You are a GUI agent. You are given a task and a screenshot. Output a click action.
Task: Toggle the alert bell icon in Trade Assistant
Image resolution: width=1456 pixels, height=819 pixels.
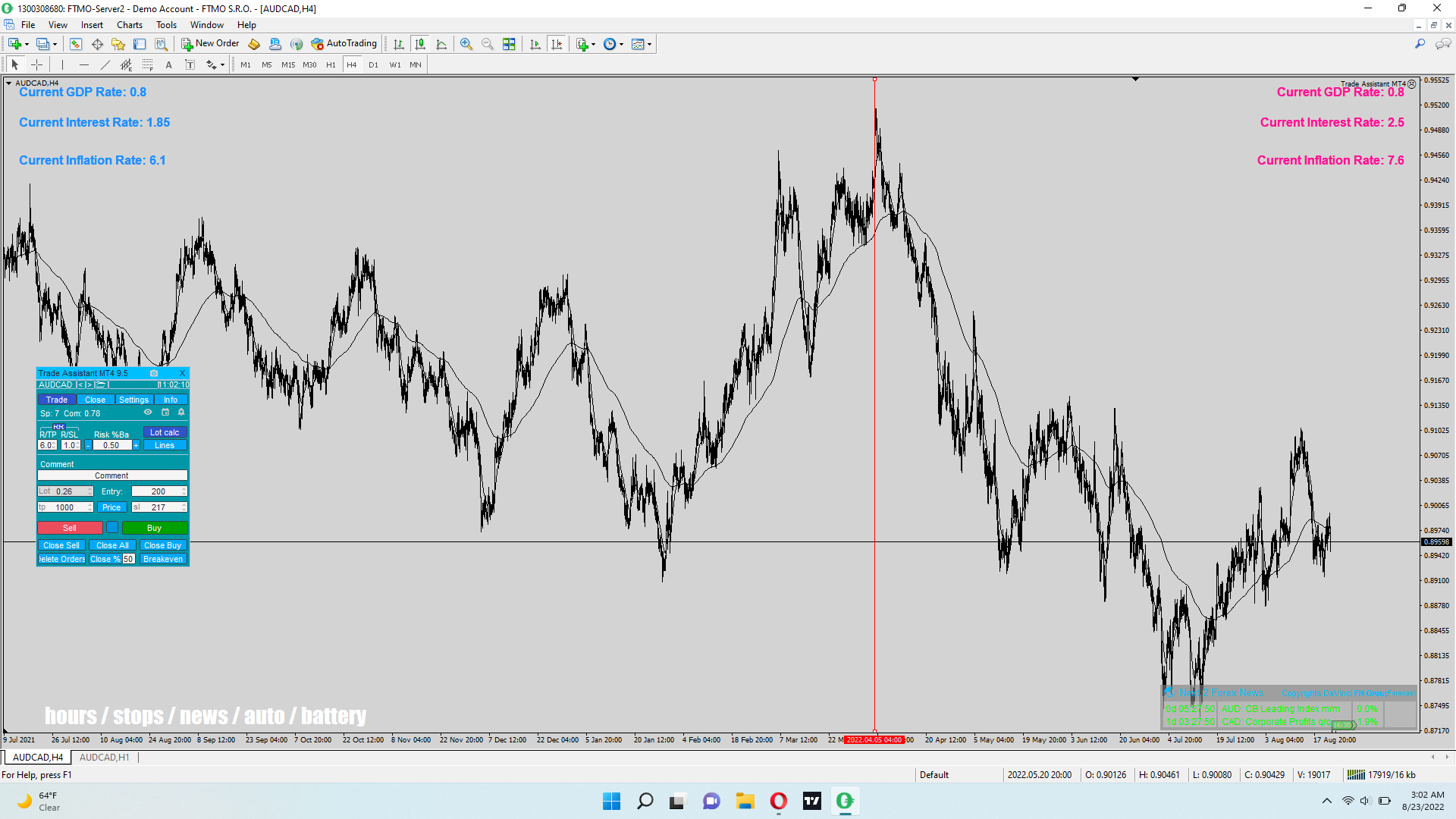(x=181, y=413)
